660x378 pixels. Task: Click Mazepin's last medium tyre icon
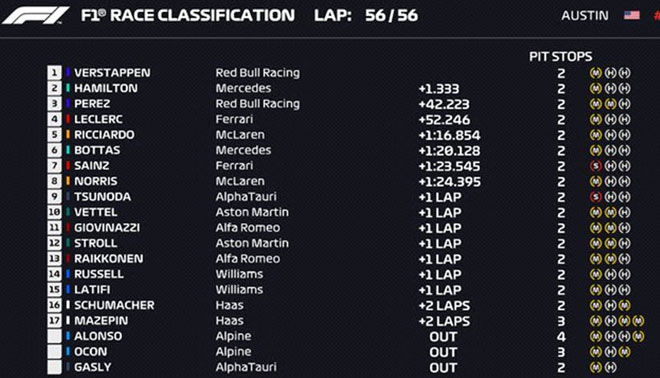click(638, 321)
